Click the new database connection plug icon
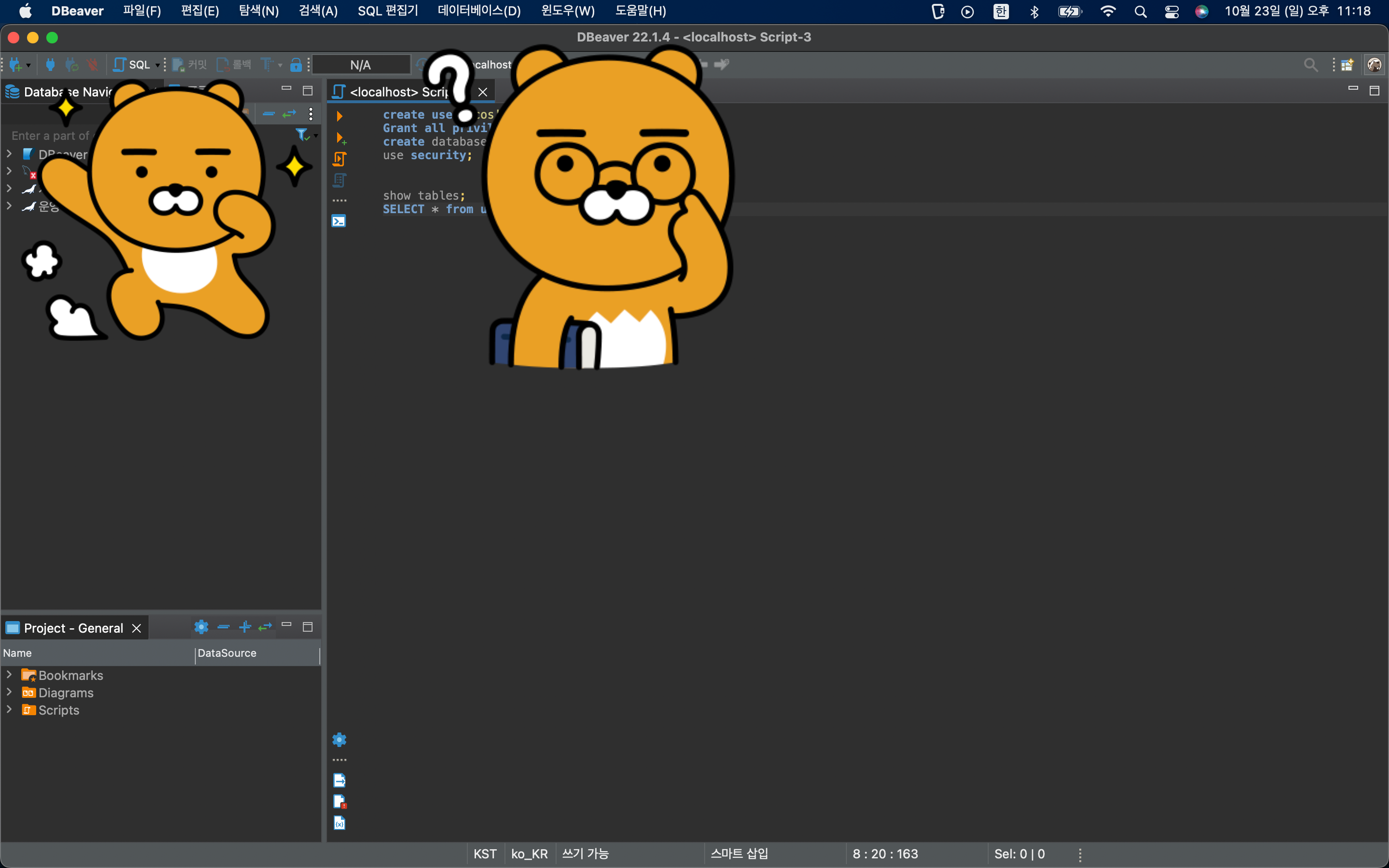1389x868 pixels. click(15, 65)
